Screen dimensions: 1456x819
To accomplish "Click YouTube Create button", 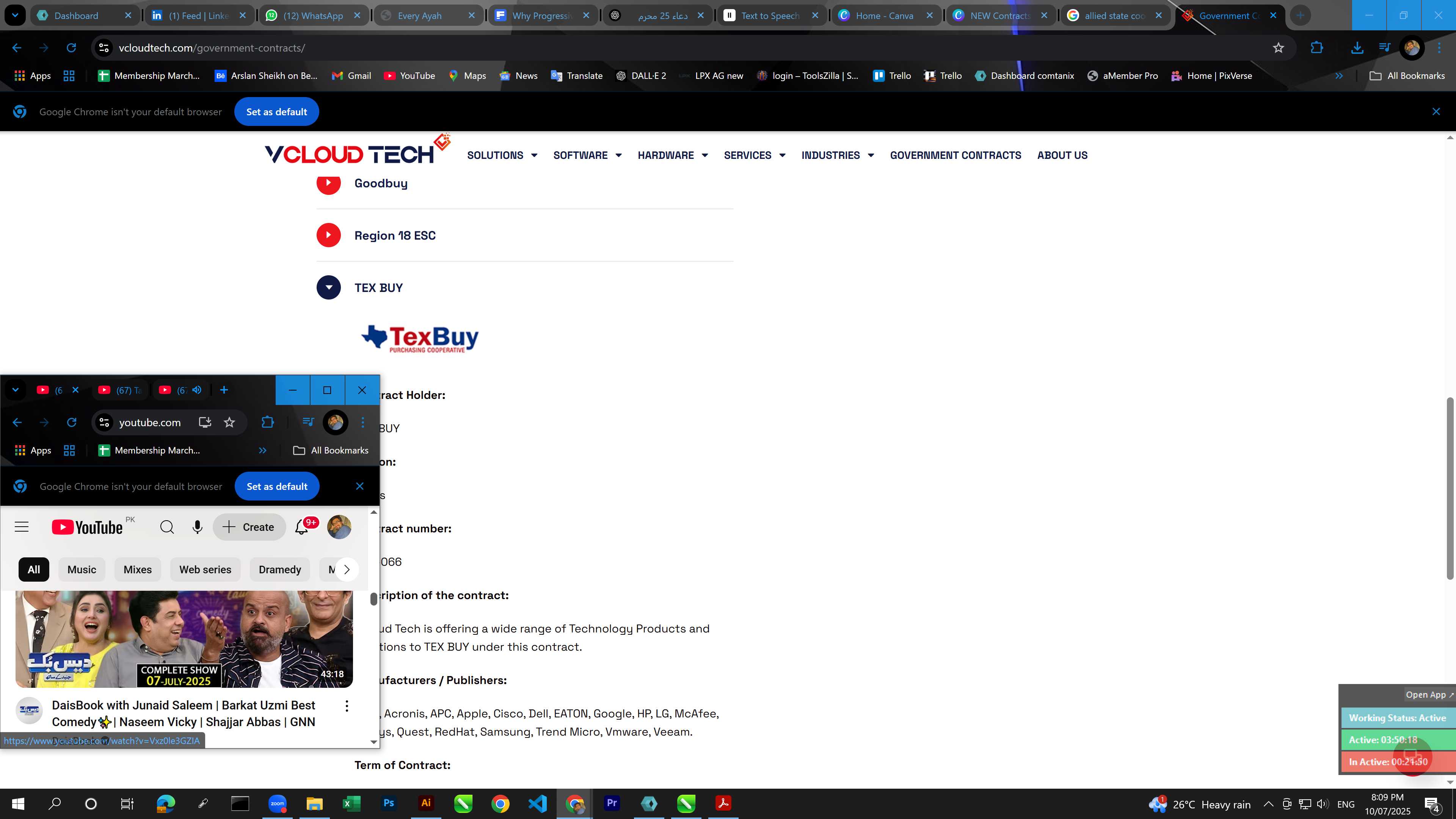I will point(249,527).
